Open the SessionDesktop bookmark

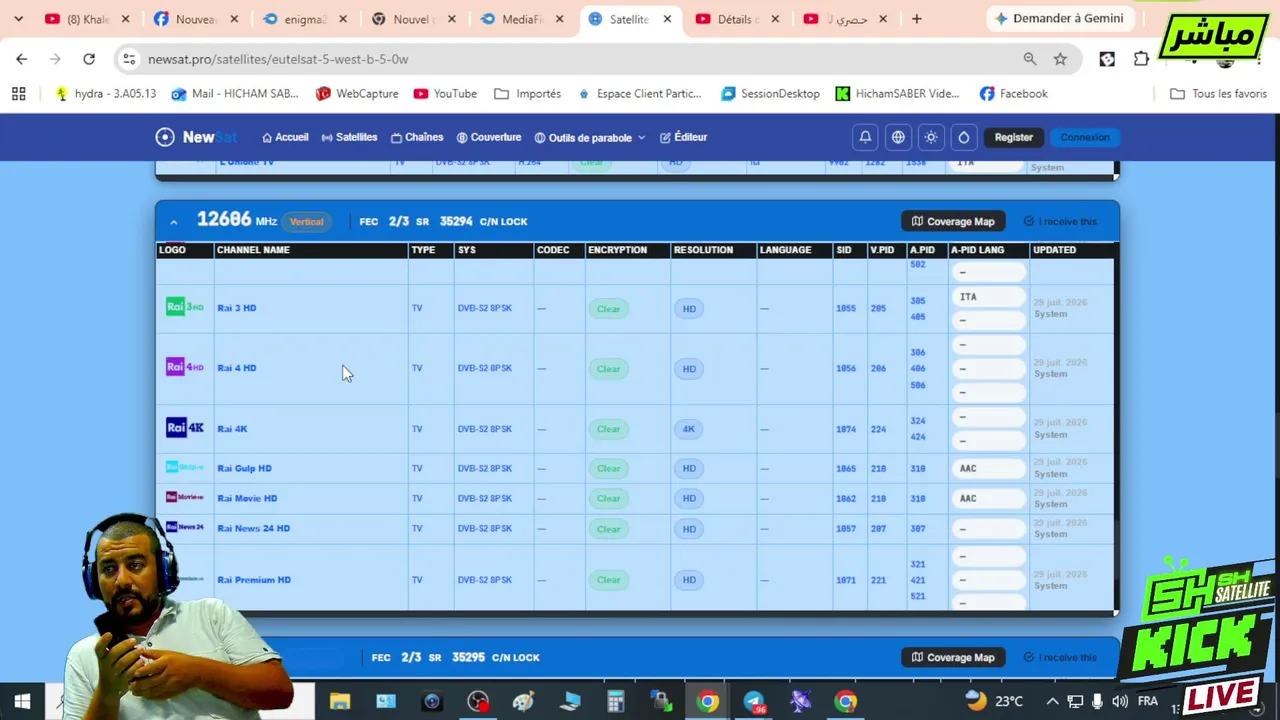tap(770, 93)
